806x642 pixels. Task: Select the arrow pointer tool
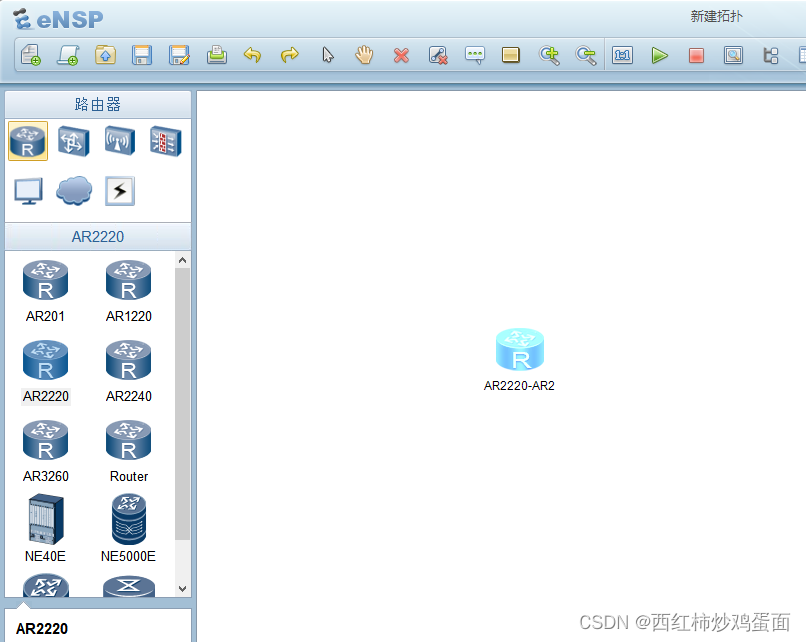[x=327, y=54]
